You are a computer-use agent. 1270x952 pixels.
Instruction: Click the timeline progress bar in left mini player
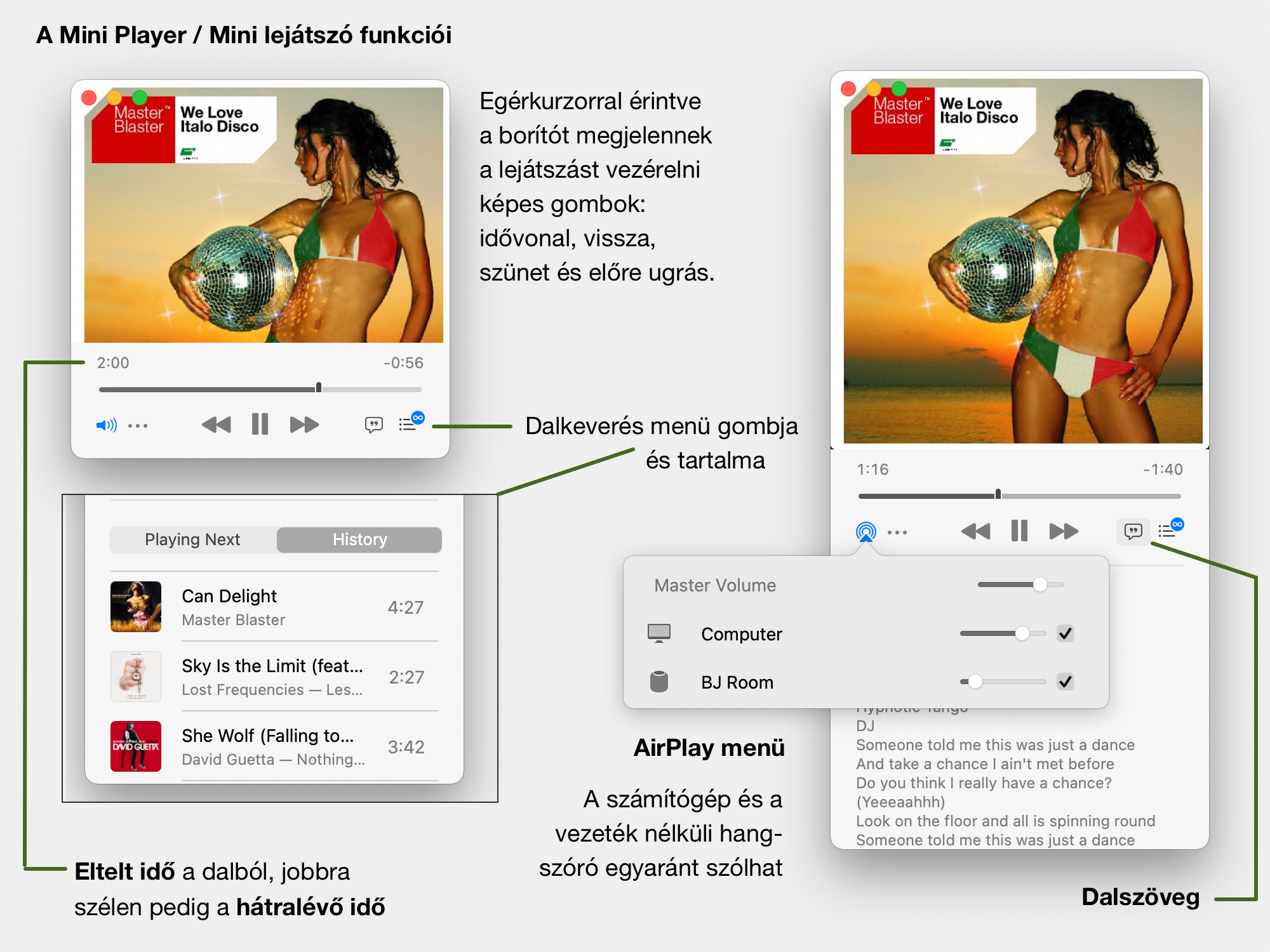tap(260, 389)
